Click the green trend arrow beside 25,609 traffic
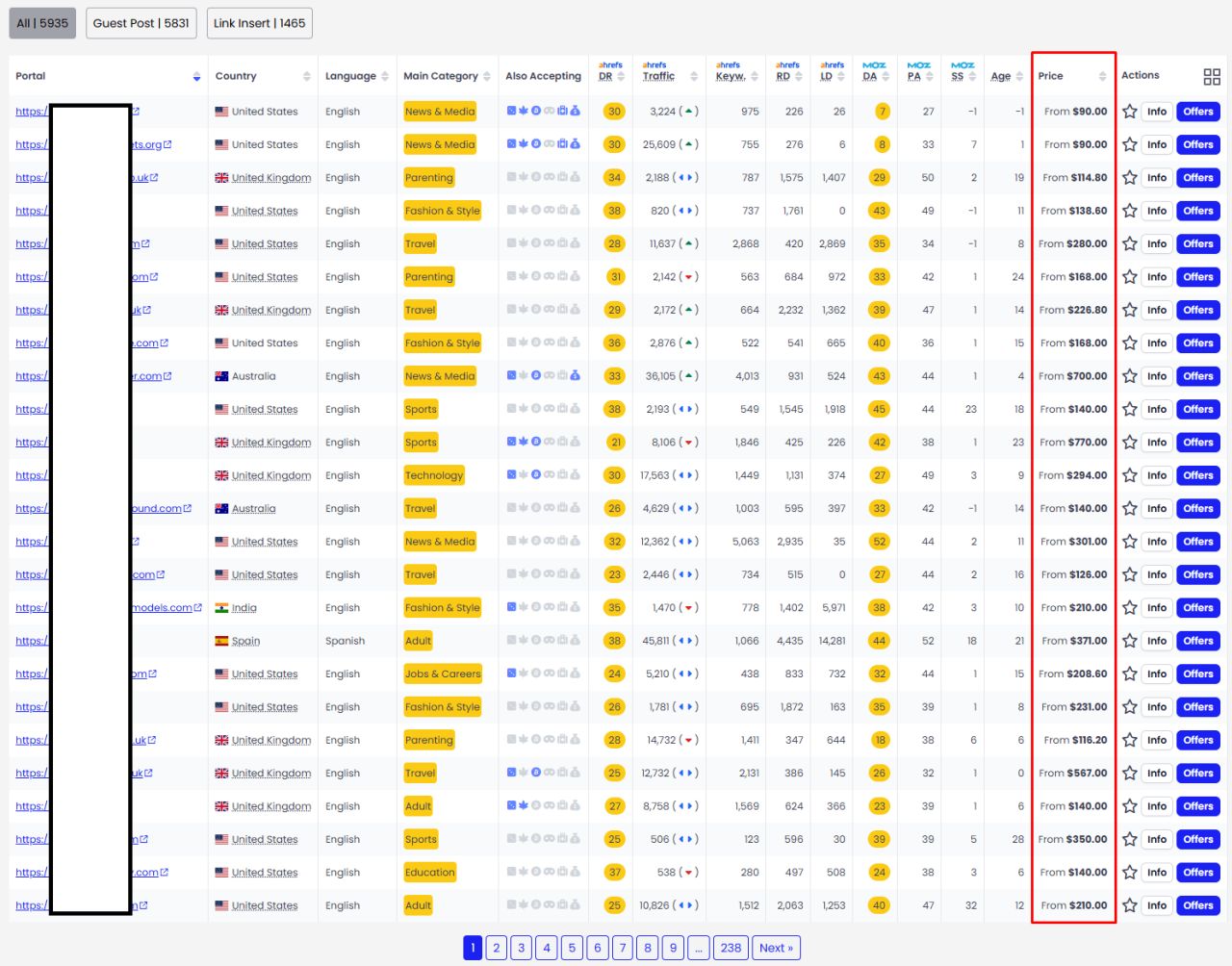This screenshot has width=1232, height=966. pyautogui.click(x=689, y=144)
